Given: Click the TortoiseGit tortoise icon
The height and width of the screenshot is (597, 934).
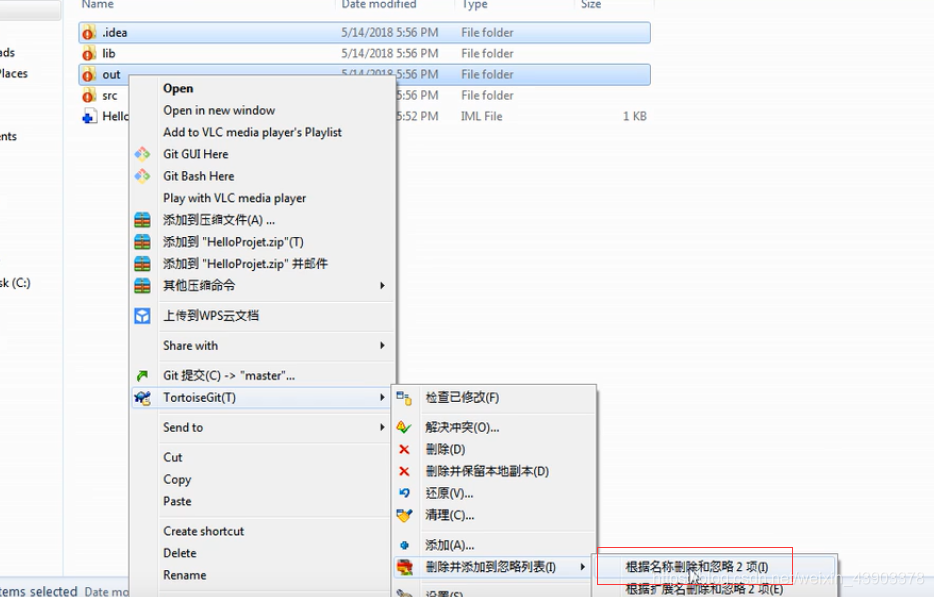Looking at the screenshot, I should (x=142, y=397).
